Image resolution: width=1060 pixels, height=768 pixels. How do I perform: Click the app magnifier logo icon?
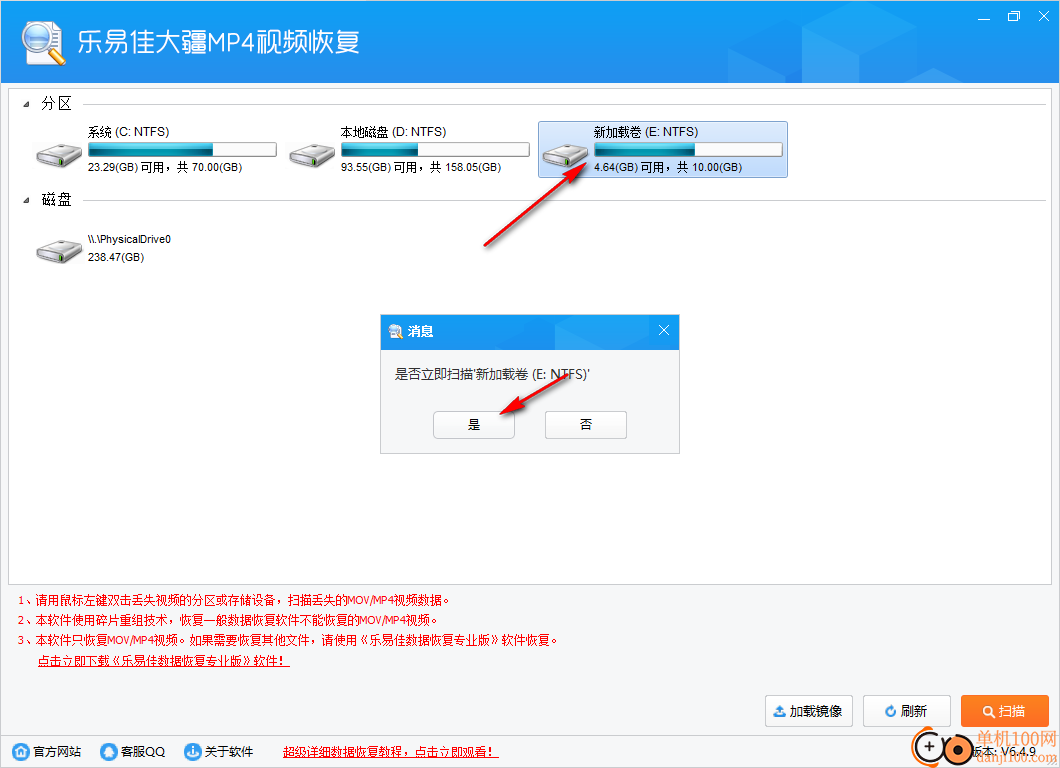click(43, 43)
